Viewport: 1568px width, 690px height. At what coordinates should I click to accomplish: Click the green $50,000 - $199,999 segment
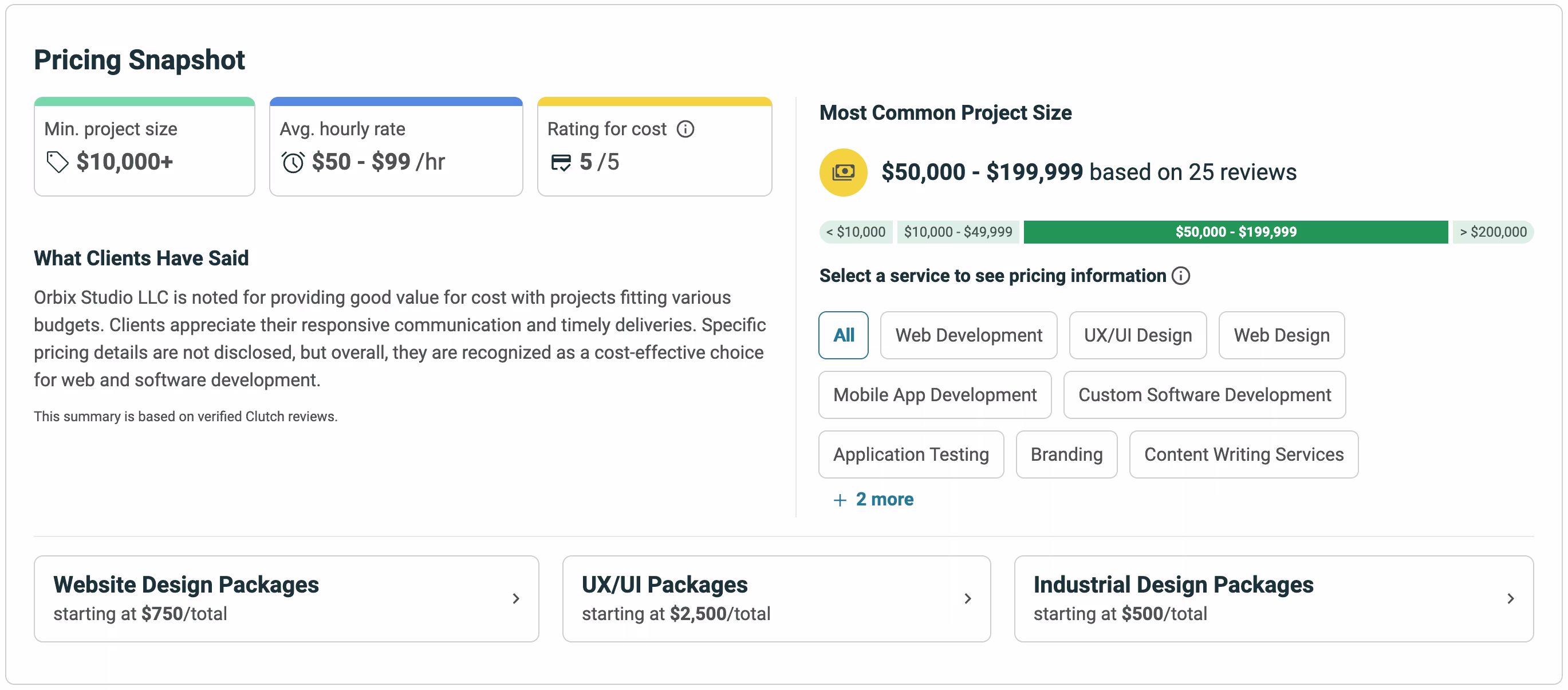pos(1236,232)
